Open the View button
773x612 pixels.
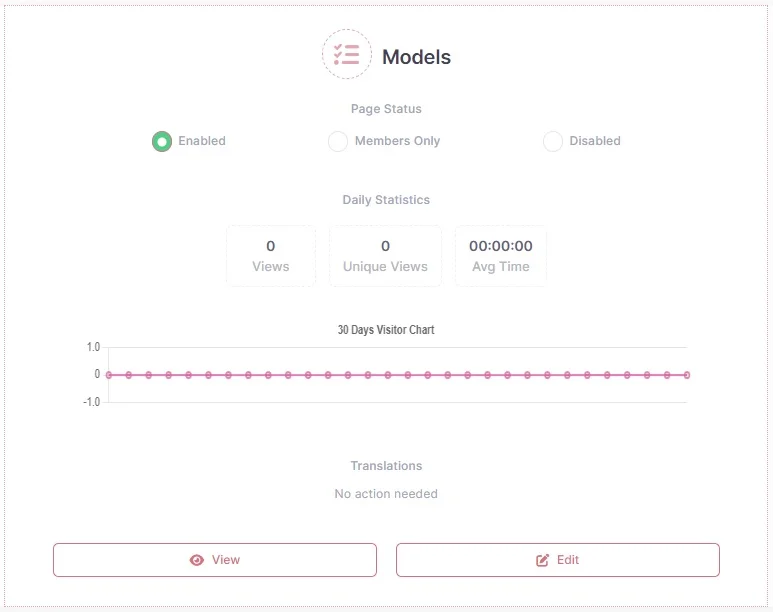point(215,560)
